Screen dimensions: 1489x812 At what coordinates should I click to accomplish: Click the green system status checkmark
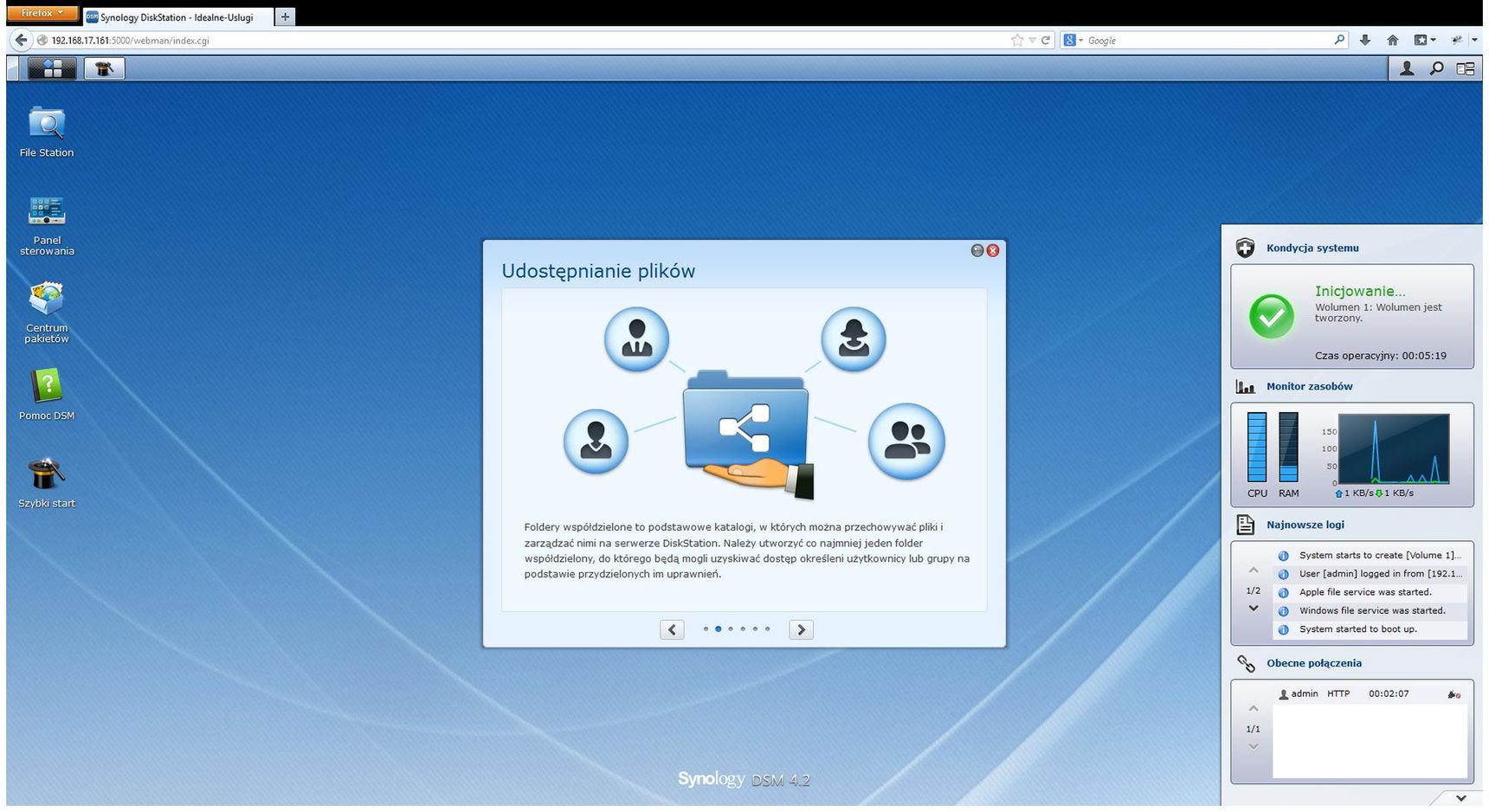pyautogui.click(x=1271, y=317)
